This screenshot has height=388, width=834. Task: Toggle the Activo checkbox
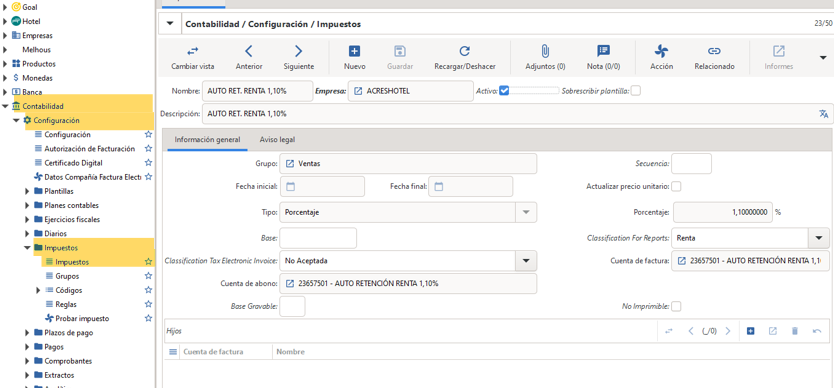[504, 90]
